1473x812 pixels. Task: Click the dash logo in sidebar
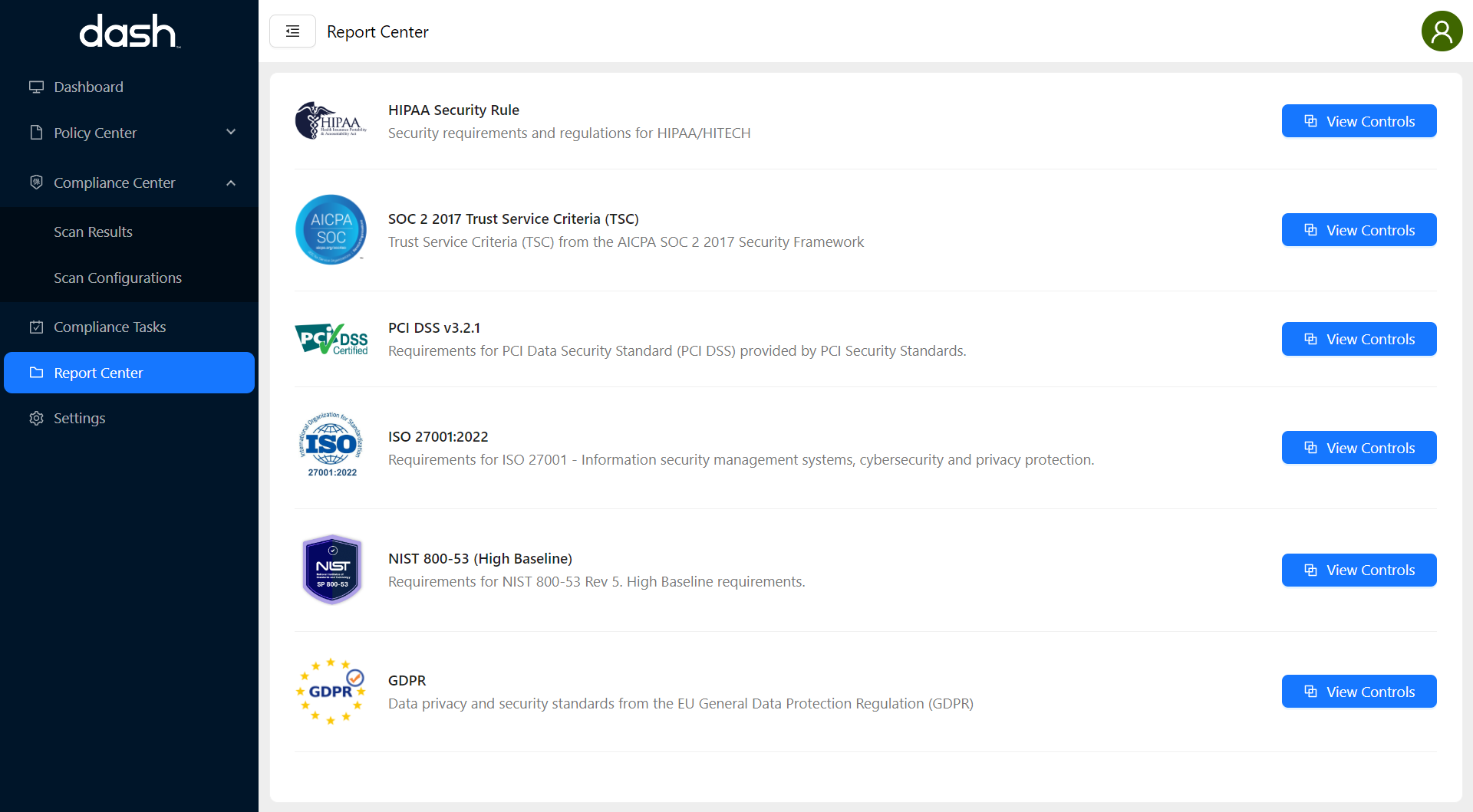129,32
